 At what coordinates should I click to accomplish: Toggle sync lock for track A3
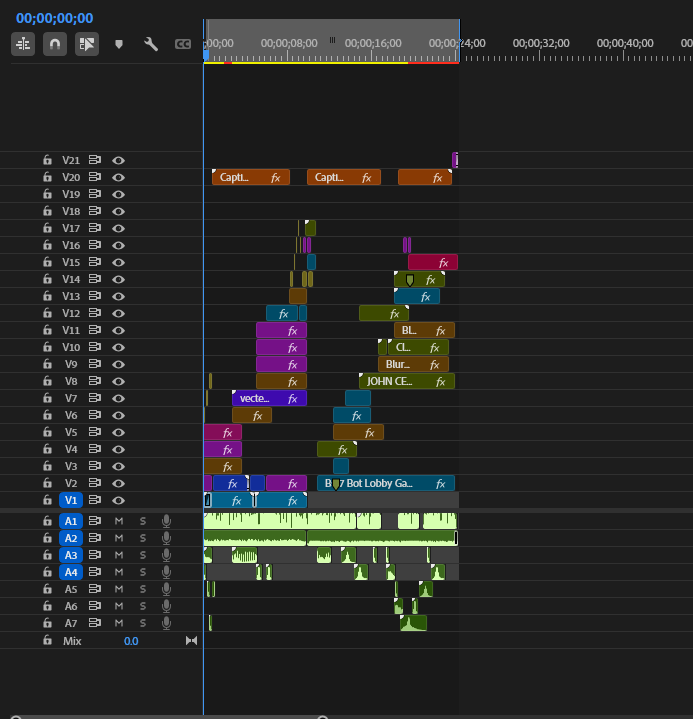click(94, 554)
